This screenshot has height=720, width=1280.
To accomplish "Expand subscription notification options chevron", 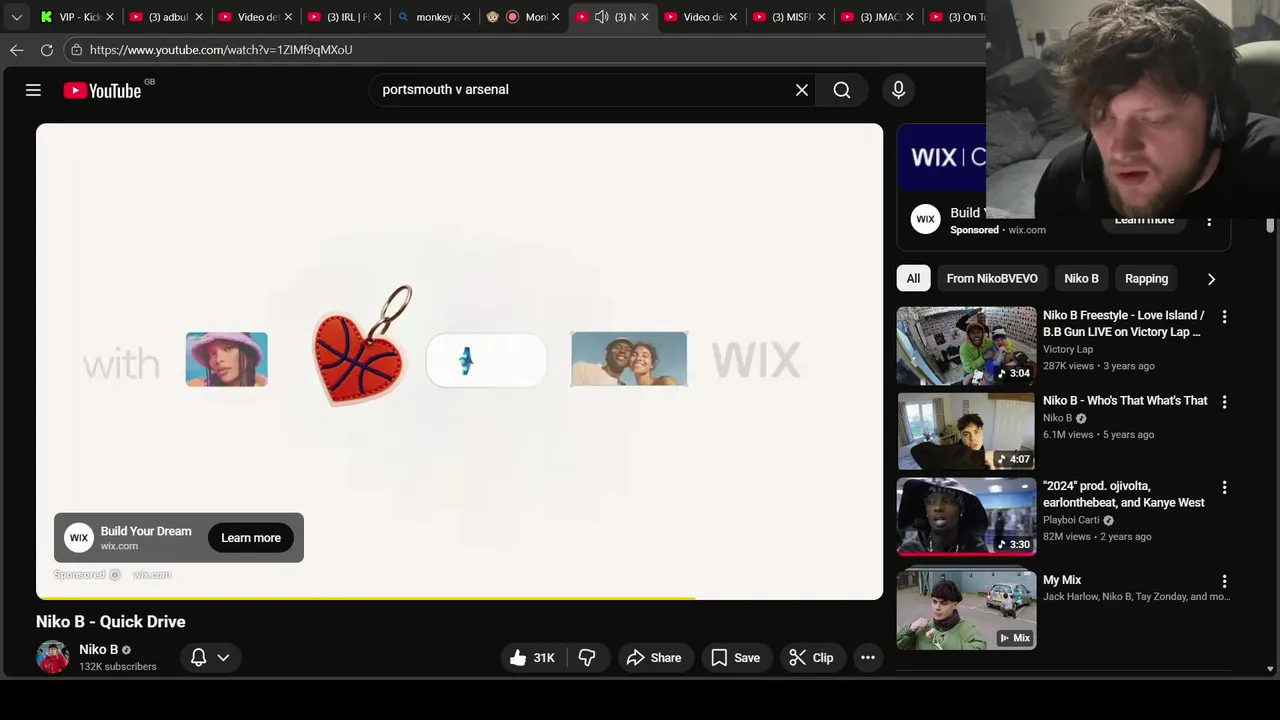I will tap(223, 658).
